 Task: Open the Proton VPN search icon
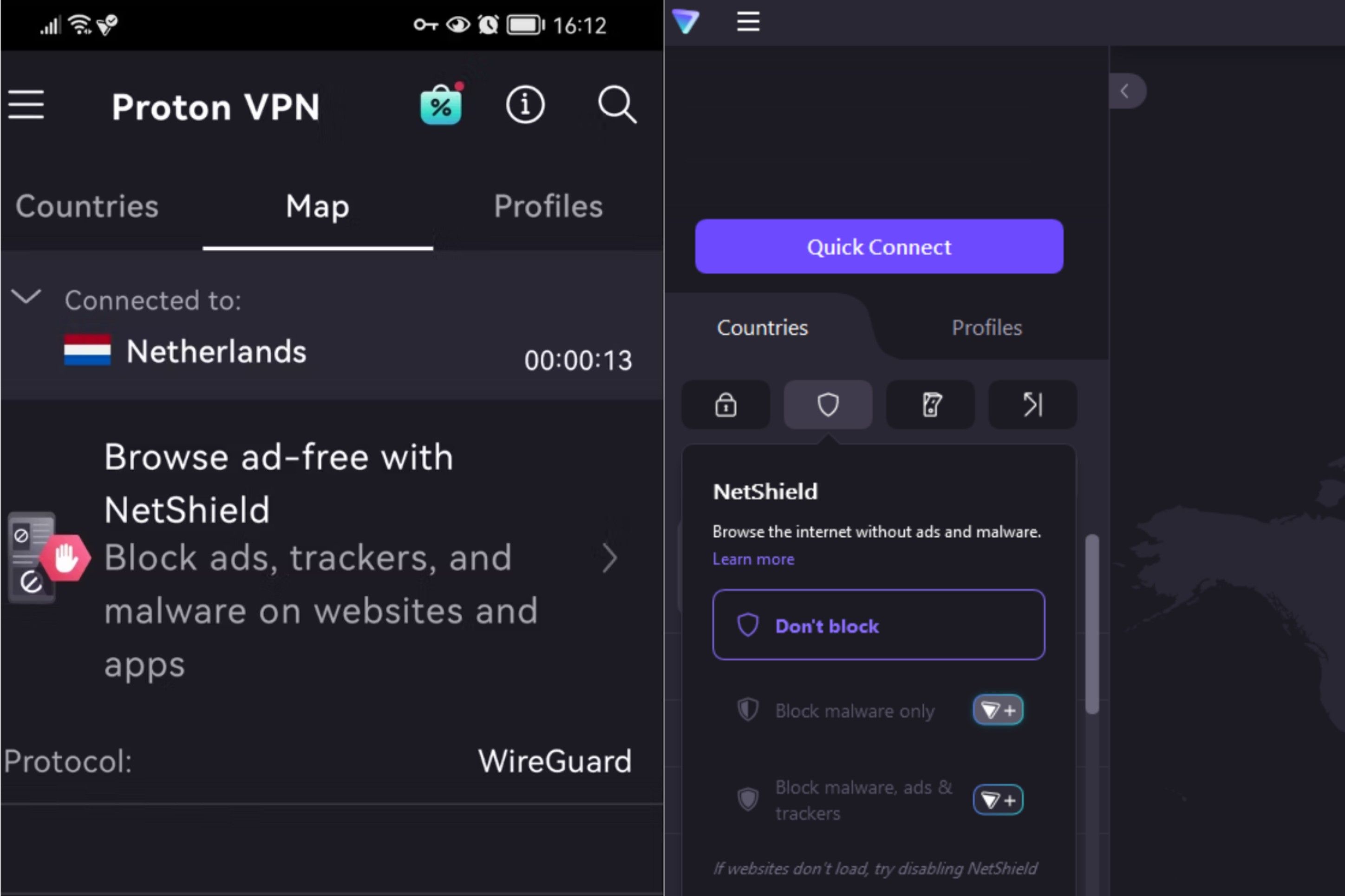tap(617, 104)
